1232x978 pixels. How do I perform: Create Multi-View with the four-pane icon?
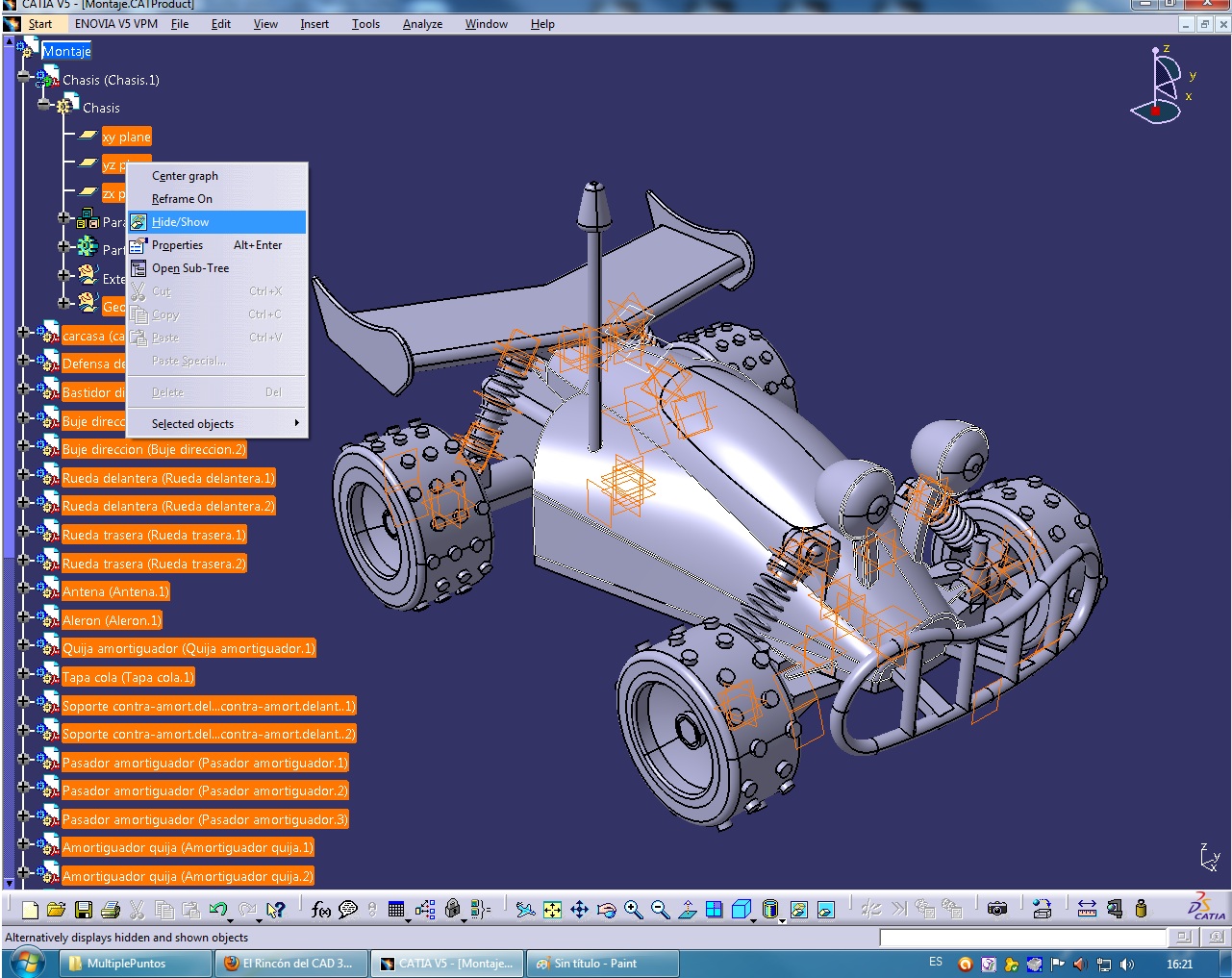click(x=714, y=909)
